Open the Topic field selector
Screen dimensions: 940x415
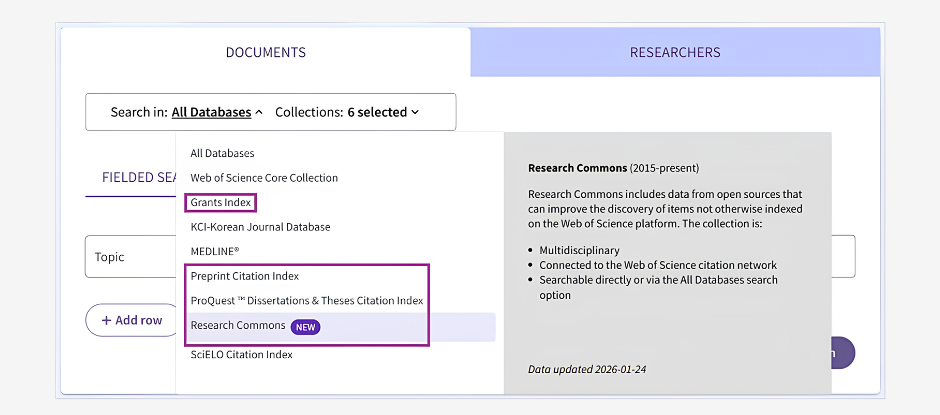coord(131,257)
